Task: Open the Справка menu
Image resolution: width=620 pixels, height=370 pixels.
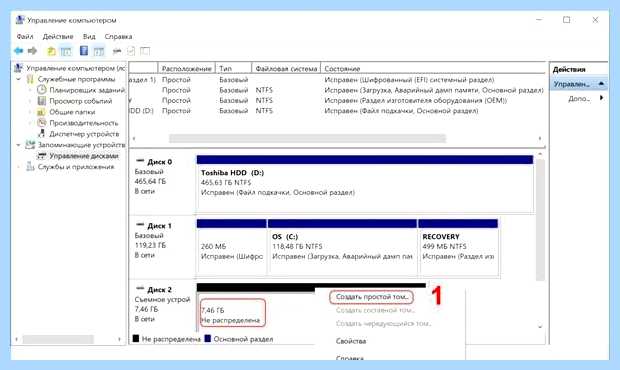Action: (x=118, y=36)
